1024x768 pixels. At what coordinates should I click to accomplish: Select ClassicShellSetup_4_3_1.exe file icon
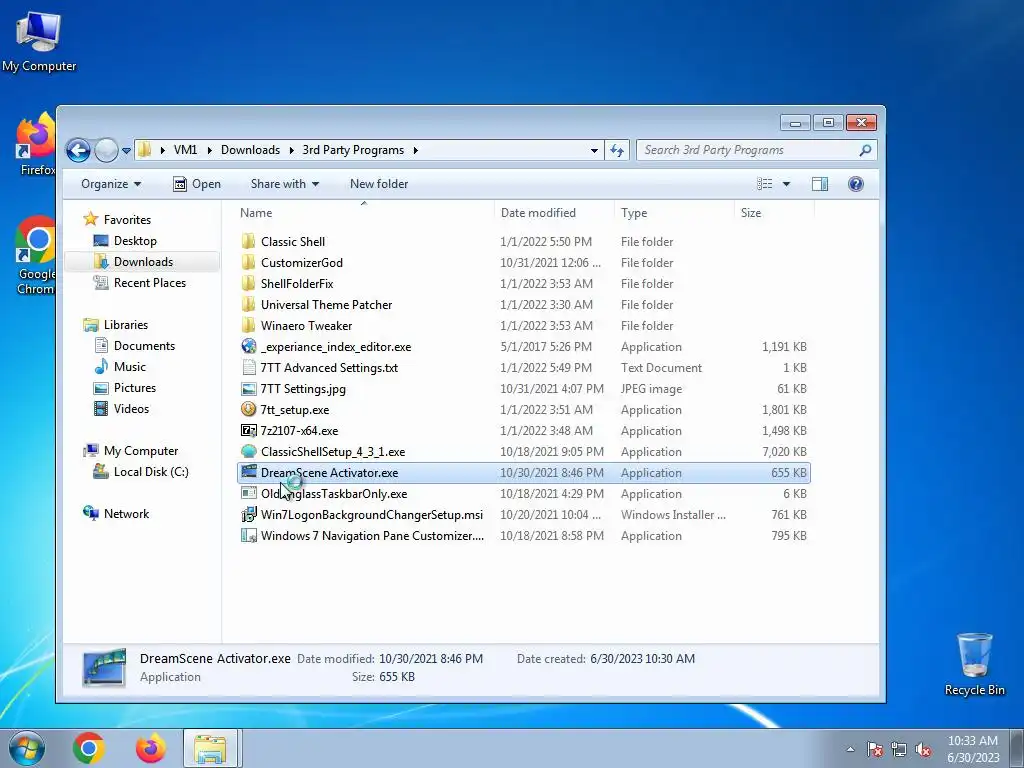(248, 451)
